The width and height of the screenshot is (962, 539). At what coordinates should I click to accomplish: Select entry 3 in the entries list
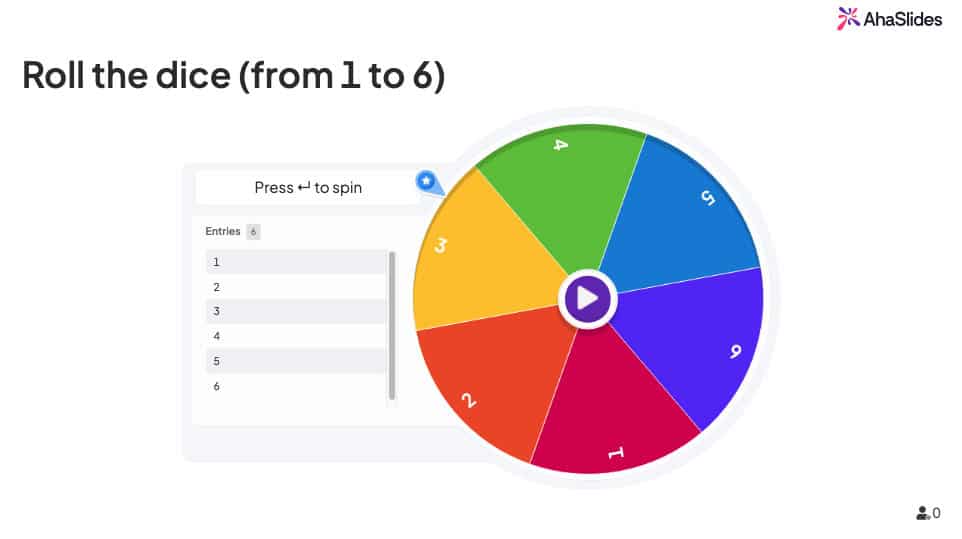tap(296, 311)
